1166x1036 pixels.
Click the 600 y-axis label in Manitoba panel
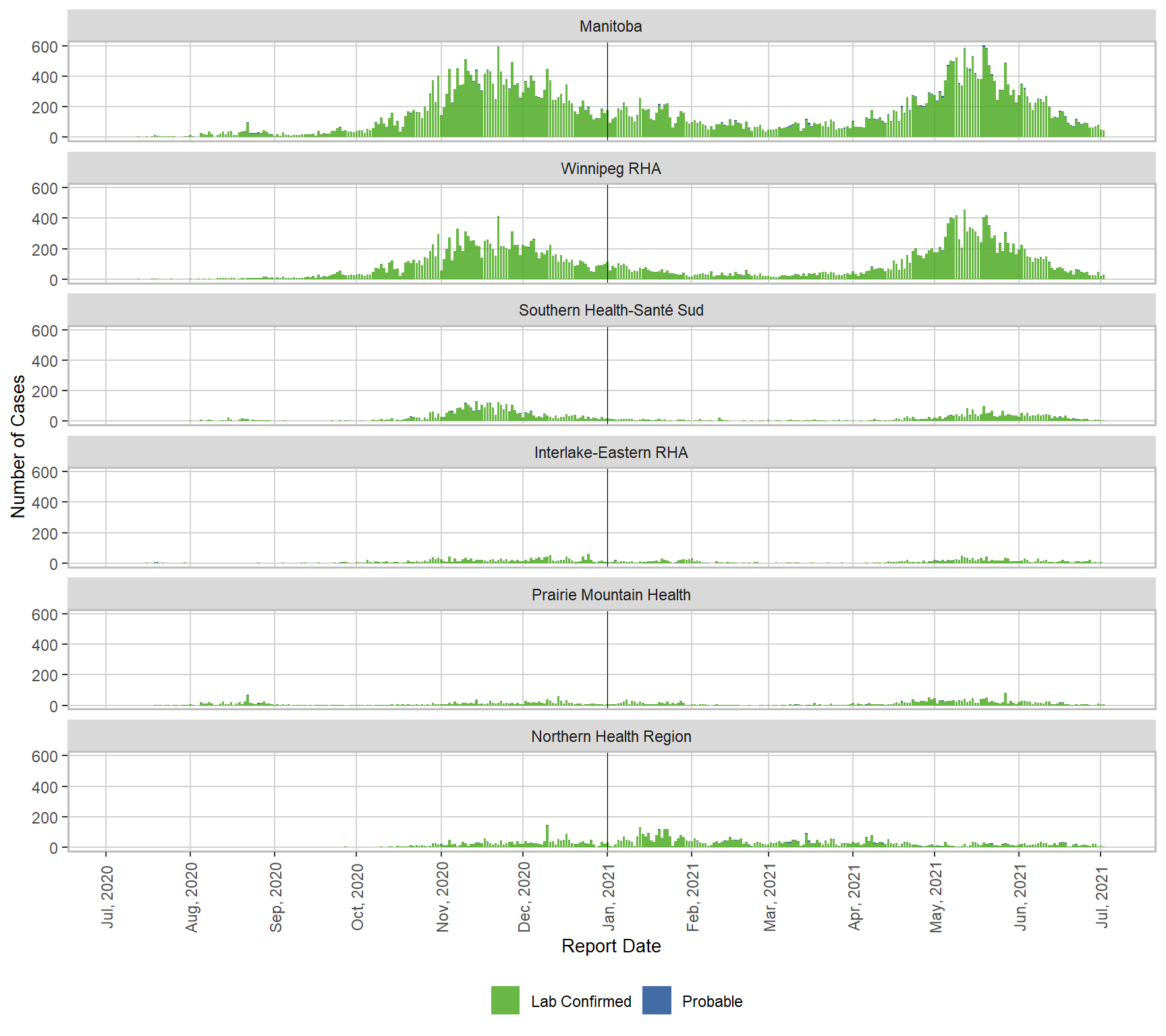[45, 47]
